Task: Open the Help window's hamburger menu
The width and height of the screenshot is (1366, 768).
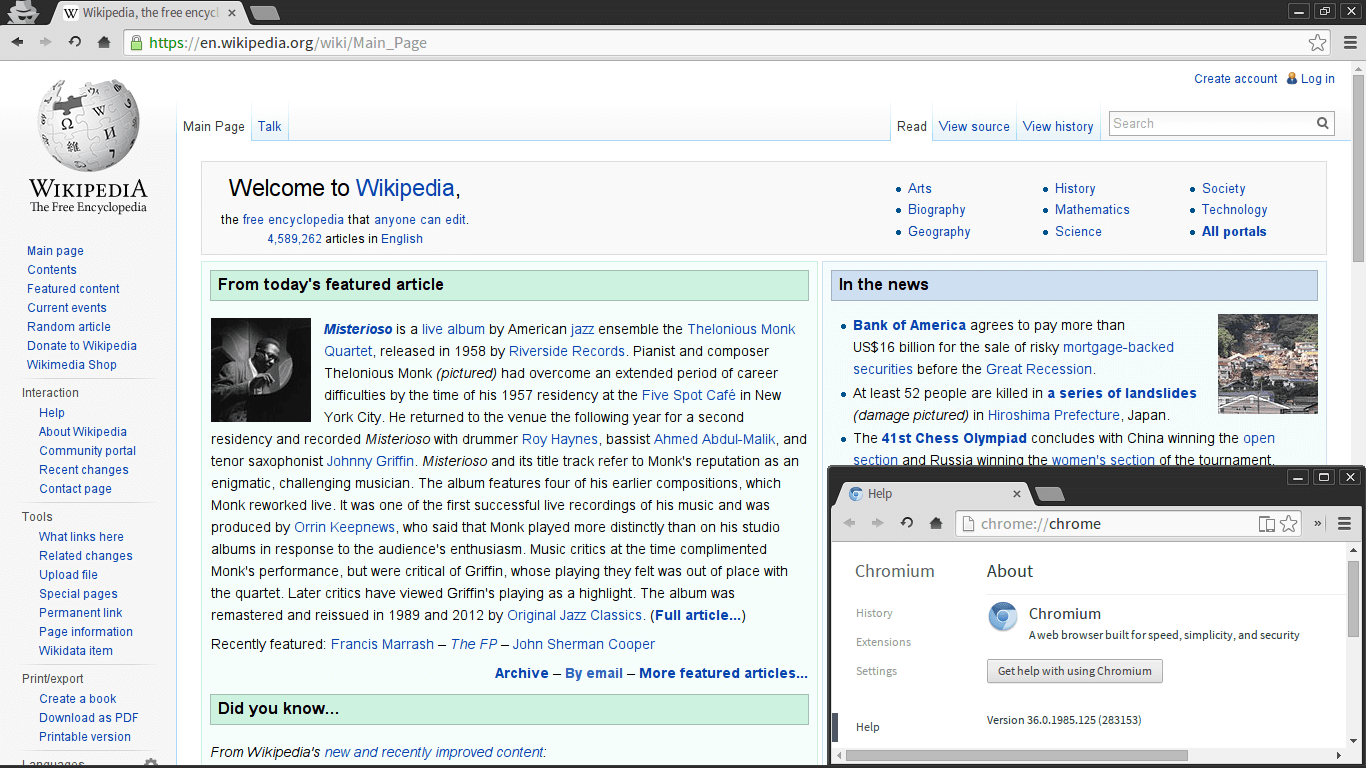Action: click(1344, 523)
